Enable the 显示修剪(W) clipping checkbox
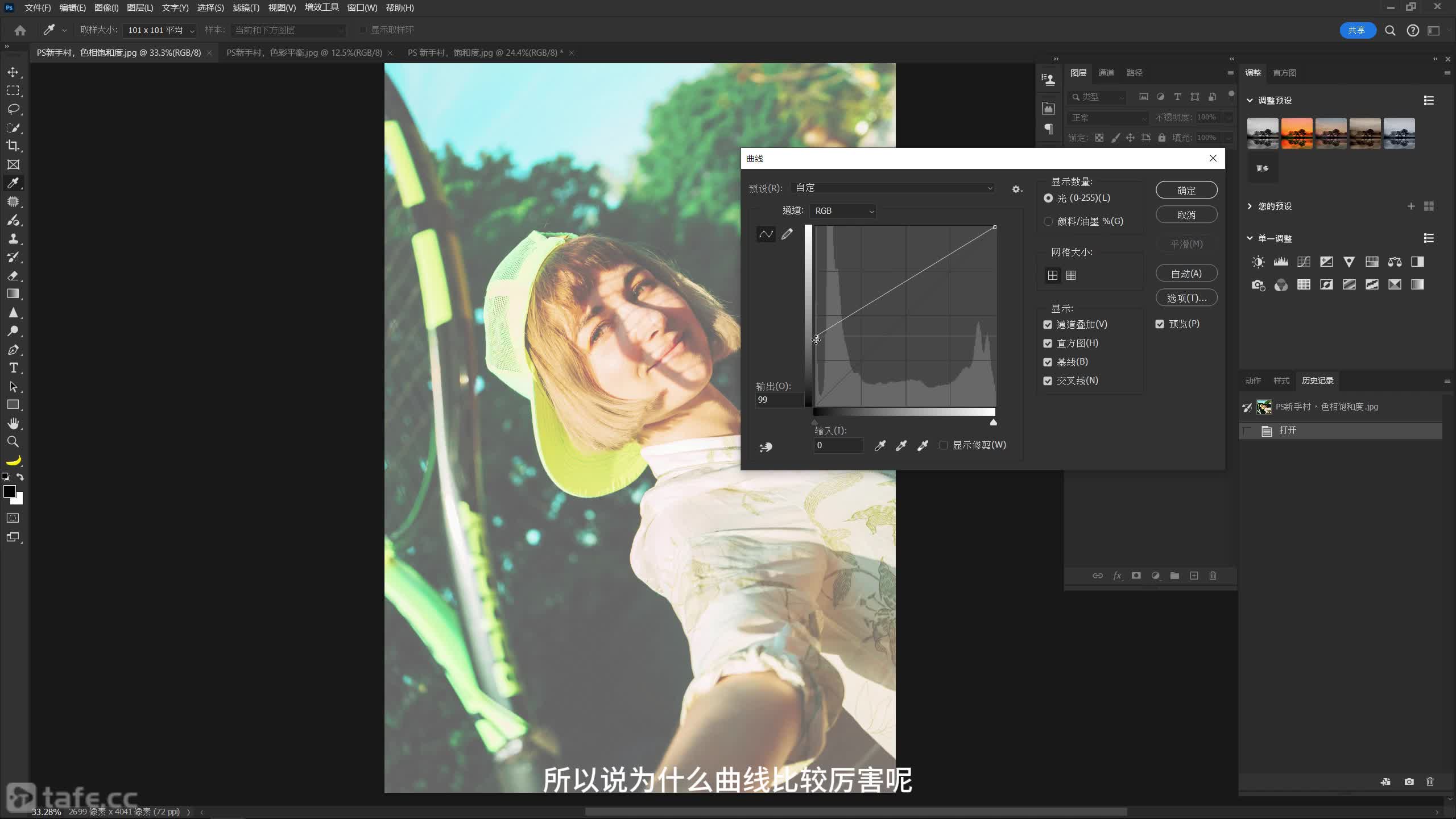 point(944,445)
